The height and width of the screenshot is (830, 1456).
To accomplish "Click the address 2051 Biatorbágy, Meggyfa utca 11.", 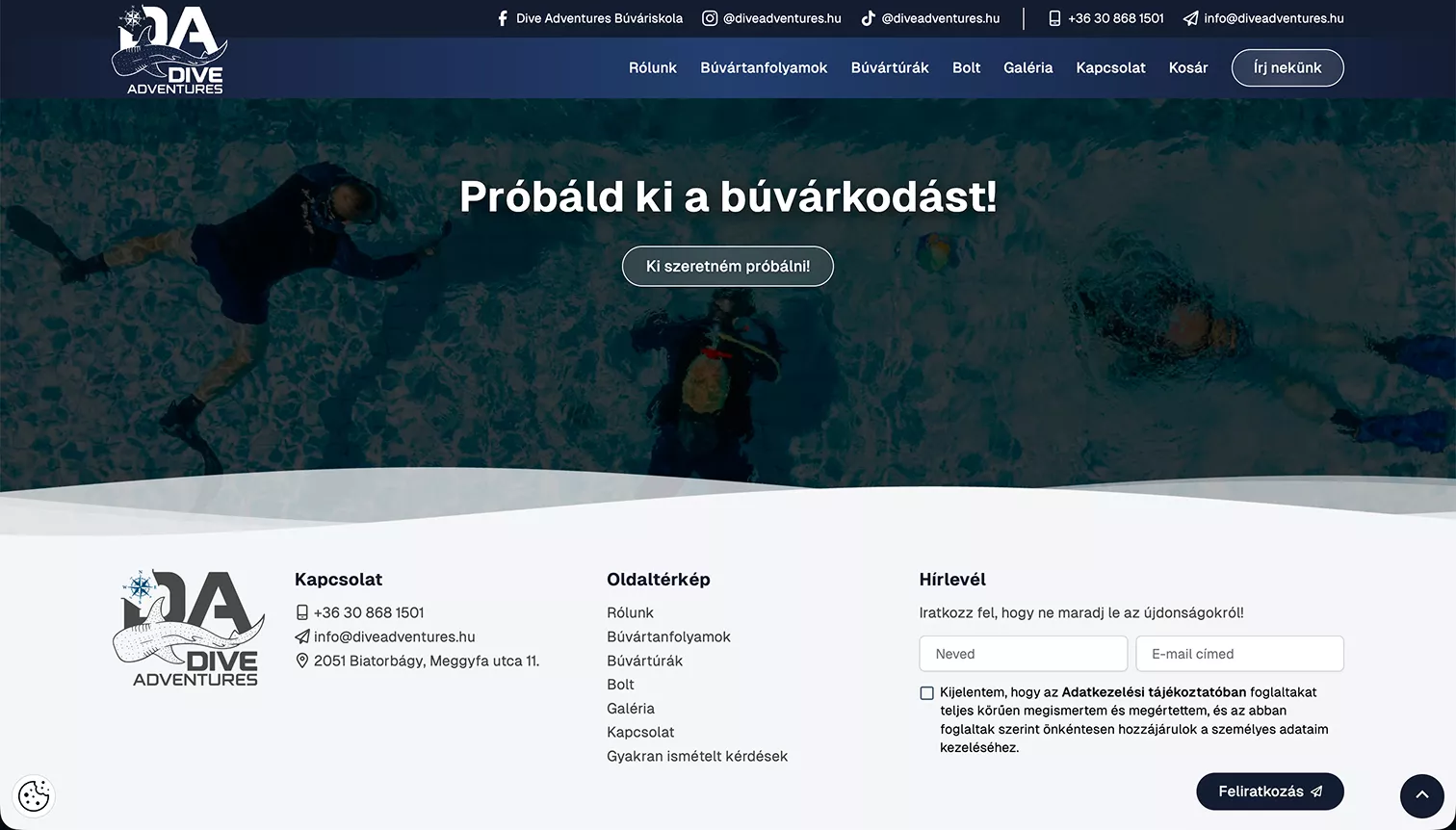I will click(427, 661).
